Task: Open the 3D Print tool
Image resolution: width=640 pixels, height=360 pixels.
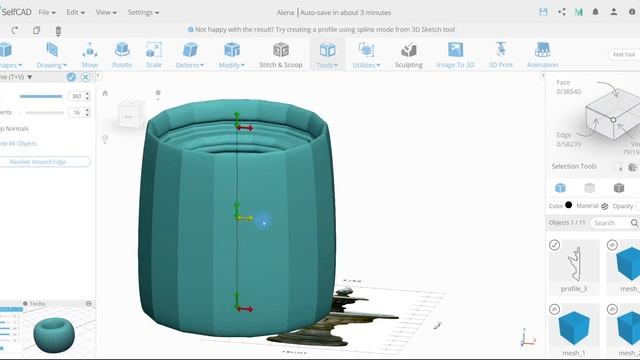Action: [x=501, y=54]
